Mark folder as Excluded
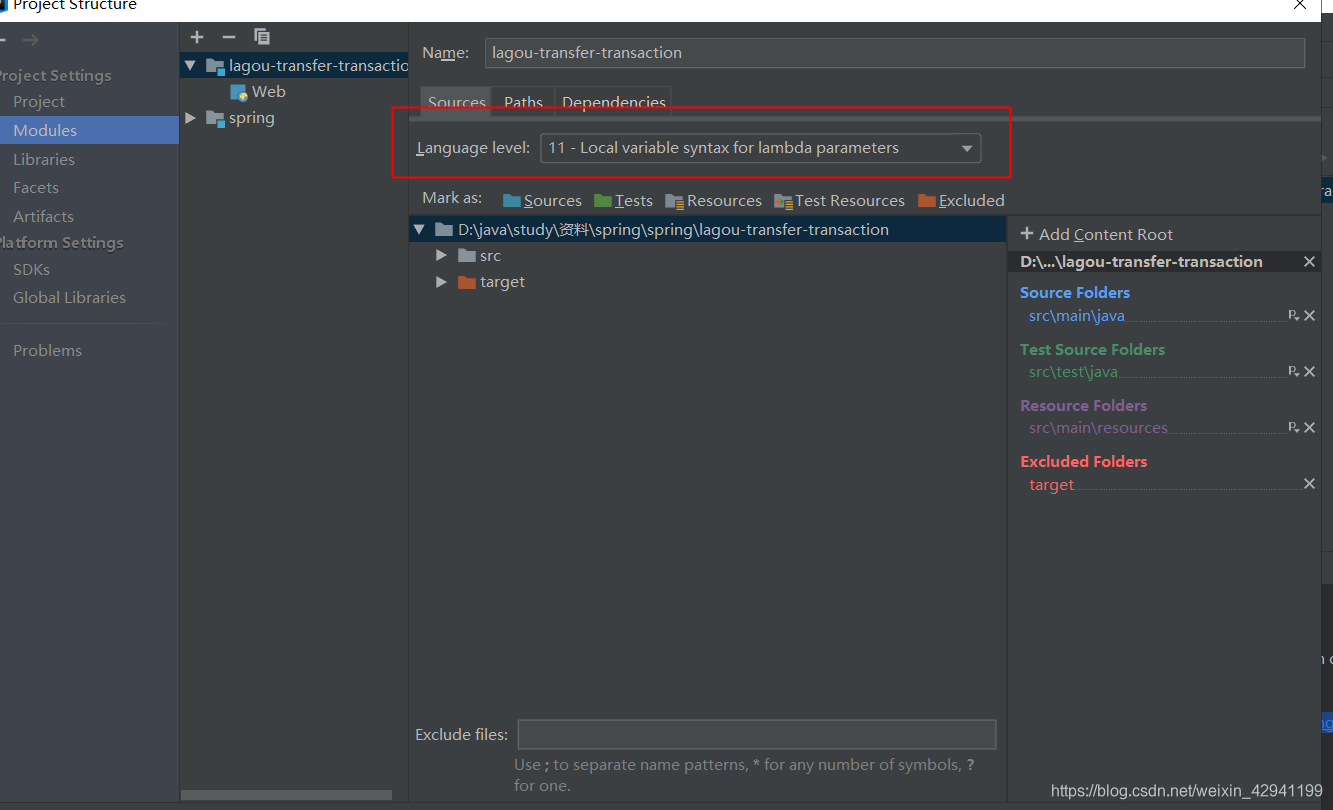The image size is (1333, 810). click(x=961, y=200)
